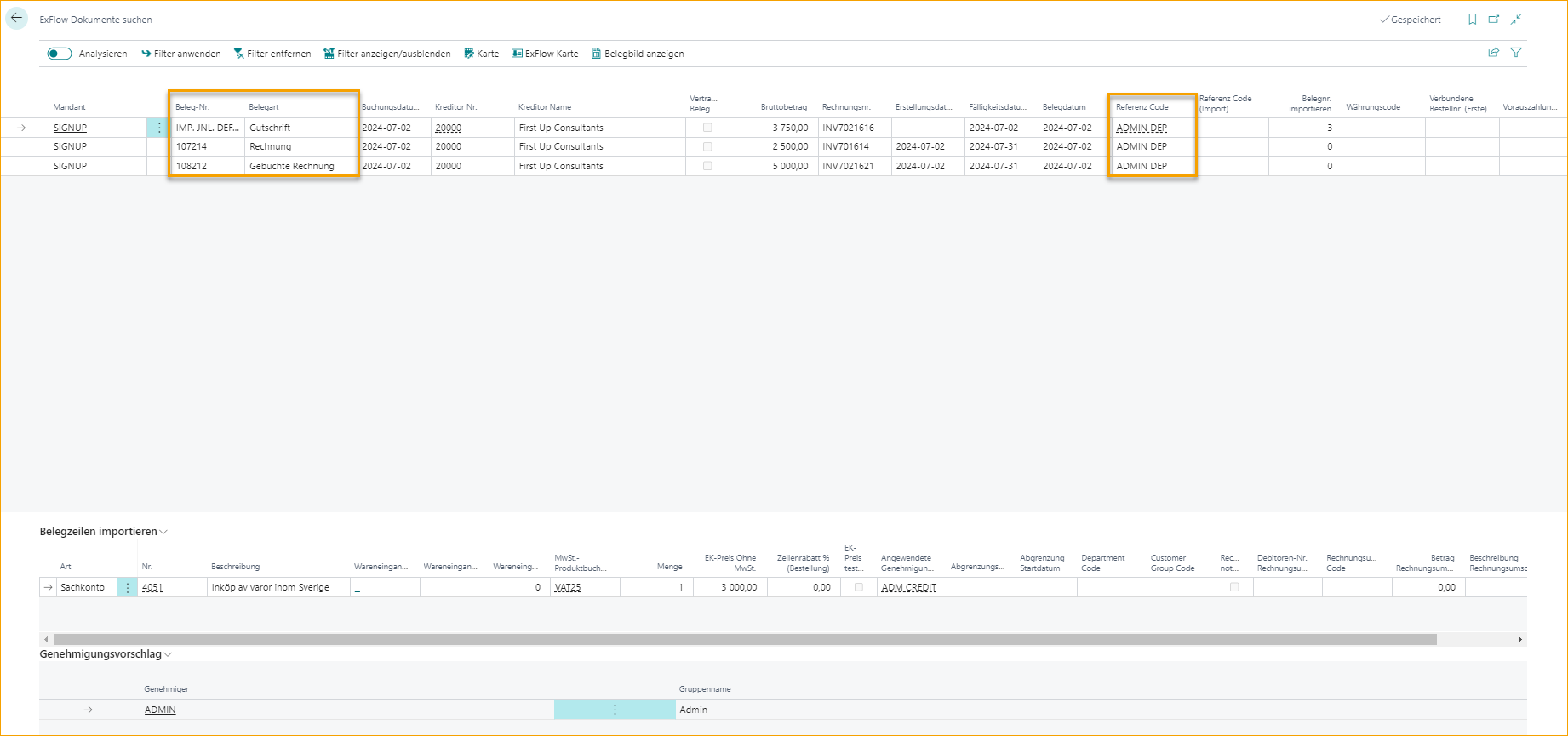Open the filter pane funnel icon
This screenshot has width=1568, height=736.
pos(1516,53)
